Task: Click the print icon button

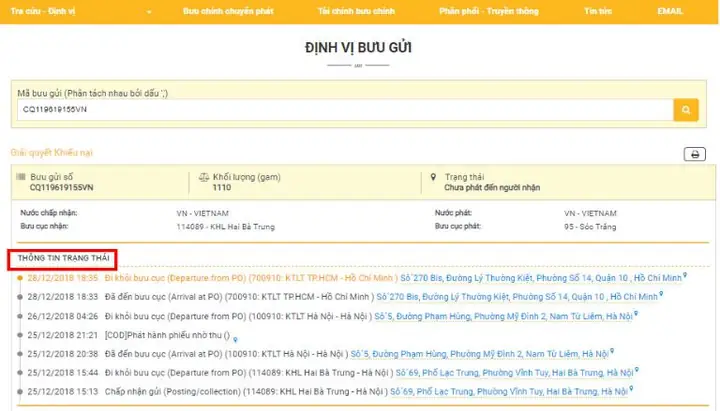Action: pyautogui.click(x=695, y=154)
